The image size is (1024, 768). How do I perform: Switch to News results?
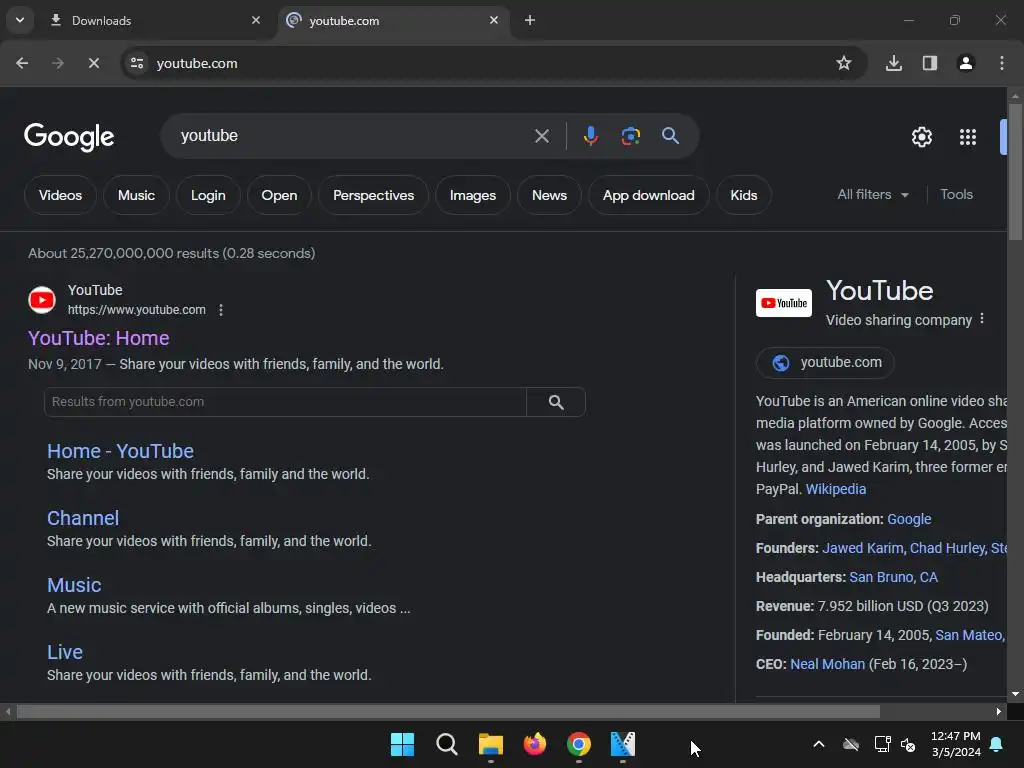coord(549,195)
